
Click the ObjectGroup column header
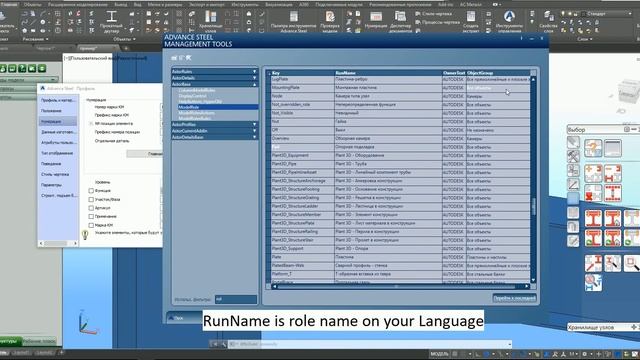coord(498,73)
